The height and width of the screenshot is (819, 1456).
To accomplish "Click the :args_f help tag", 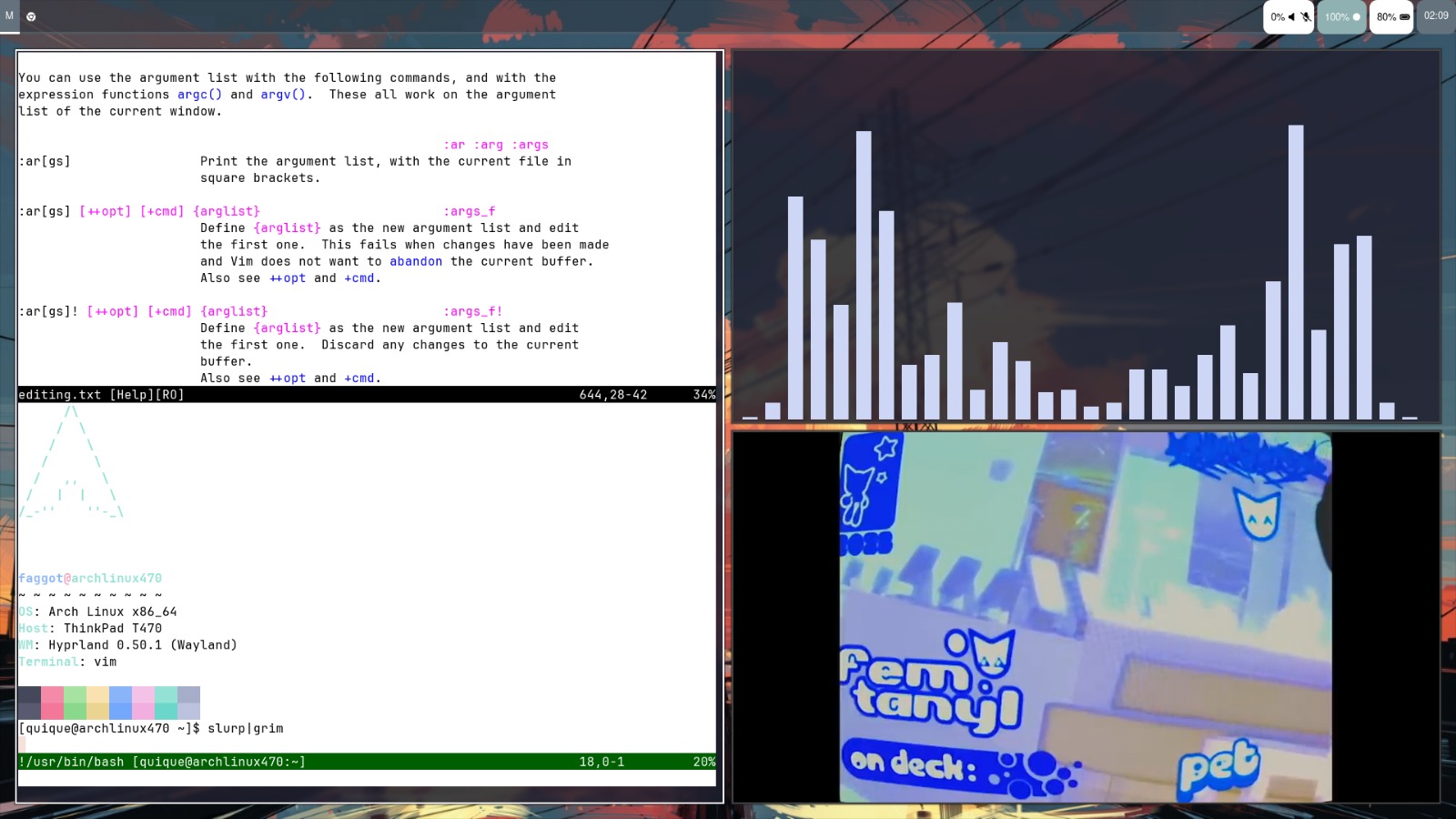I will click(470, 211).
